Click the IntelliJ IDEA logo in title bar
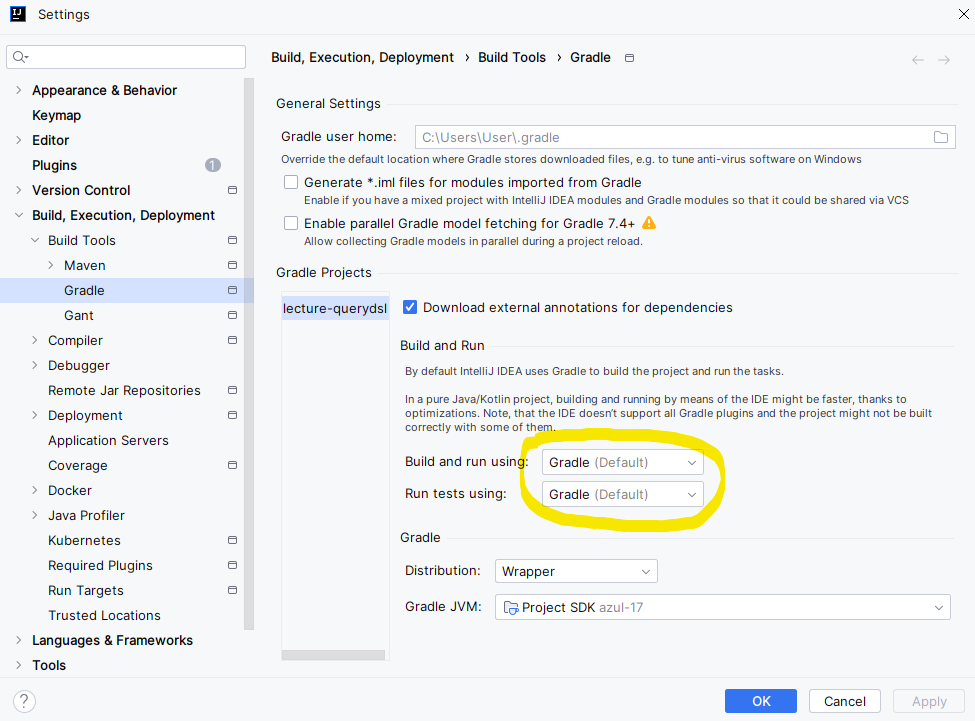The image size is (975, 721). [18, 14]
